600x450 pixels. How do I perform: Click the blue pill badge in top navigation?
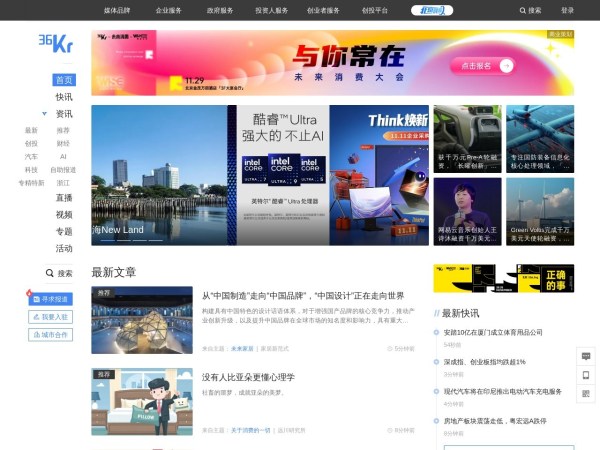click(430, 10)
